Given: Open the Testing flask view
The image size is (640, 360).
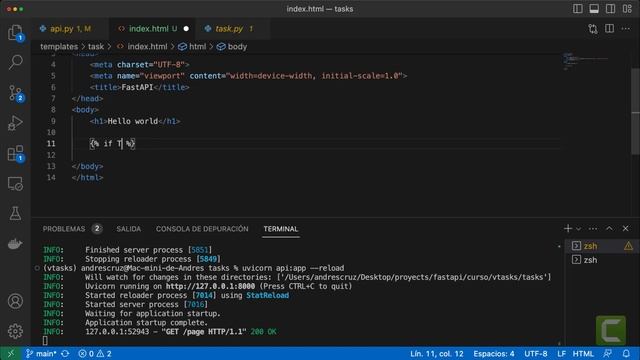Looking at the screenshot, I should click(x=16, y=213).
